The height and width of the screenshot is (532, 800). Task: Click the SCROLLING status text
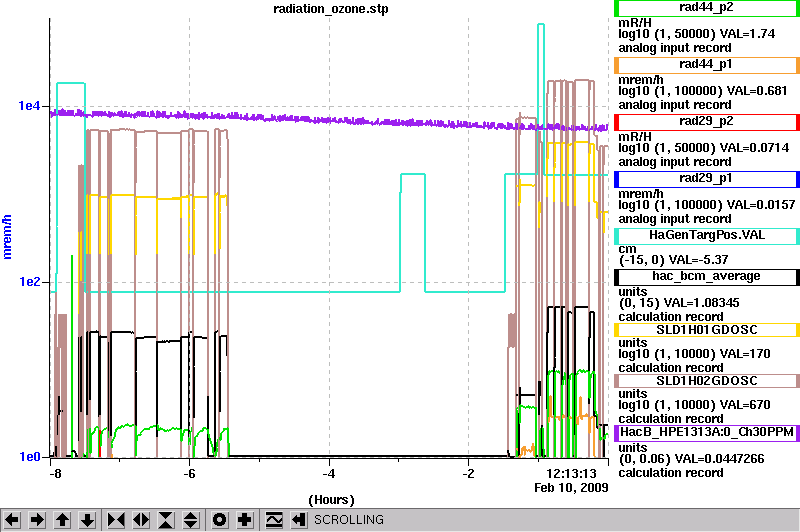click(x=349, y=520)
